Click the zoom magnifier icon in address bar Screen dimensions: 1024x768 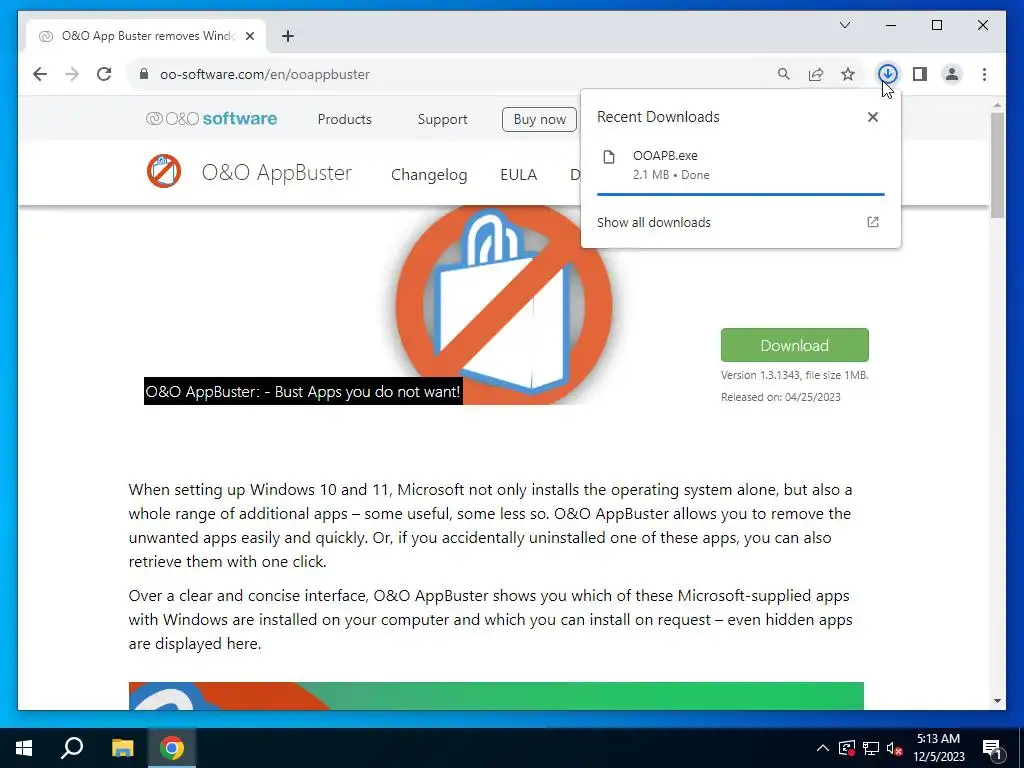tap(784, 74)
